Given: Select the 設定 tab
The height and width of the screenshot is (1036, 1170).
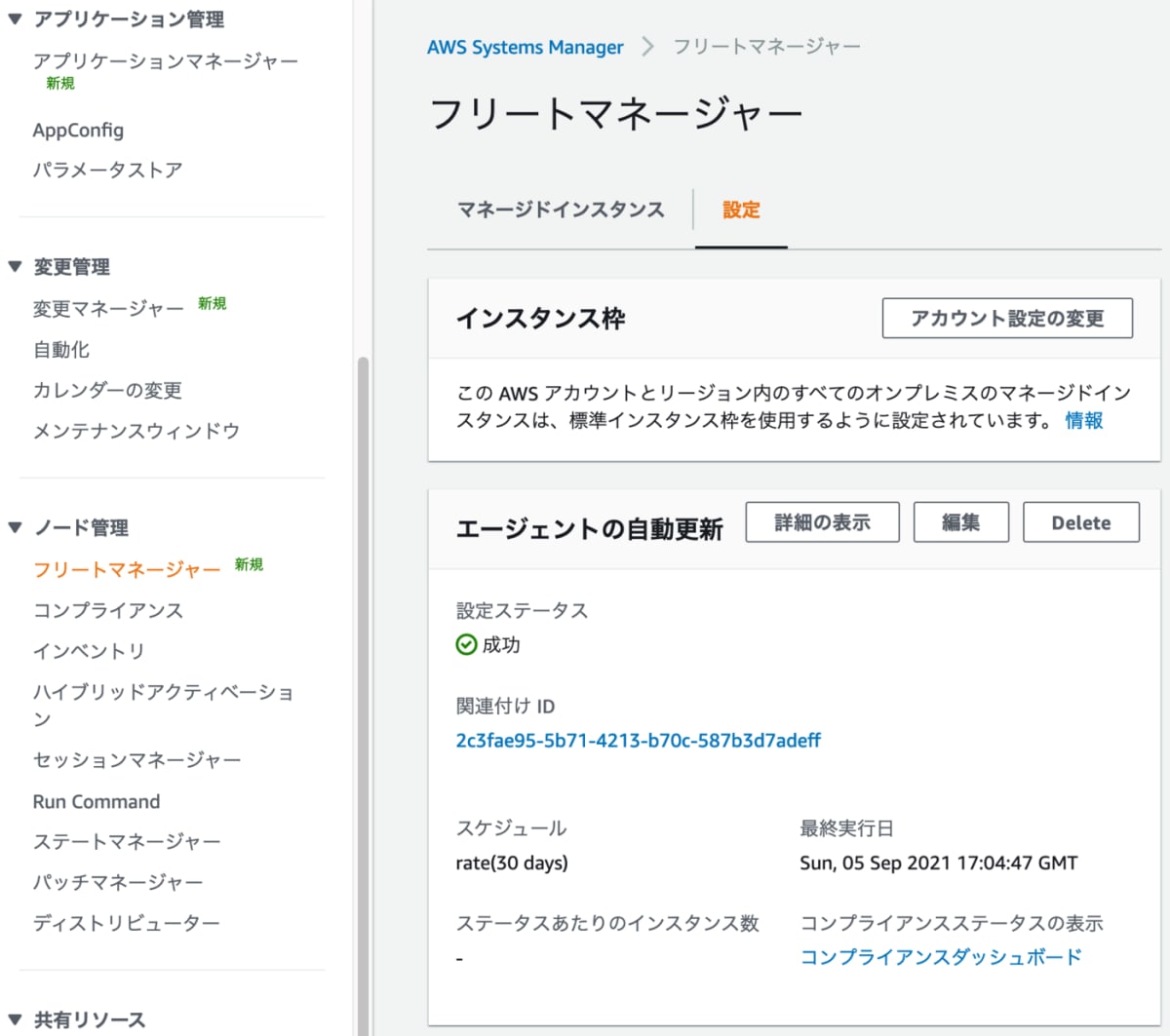Looking at the screenshot, I should [741, 210].
